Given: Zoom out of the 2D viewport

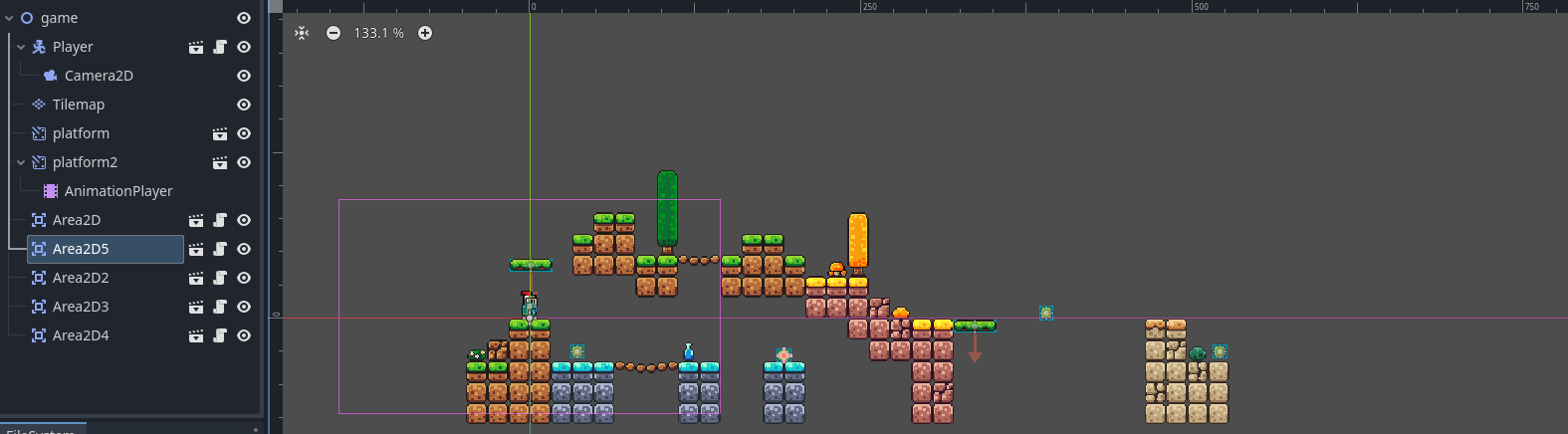Looking at the screenshot, I should click(334, 33).
